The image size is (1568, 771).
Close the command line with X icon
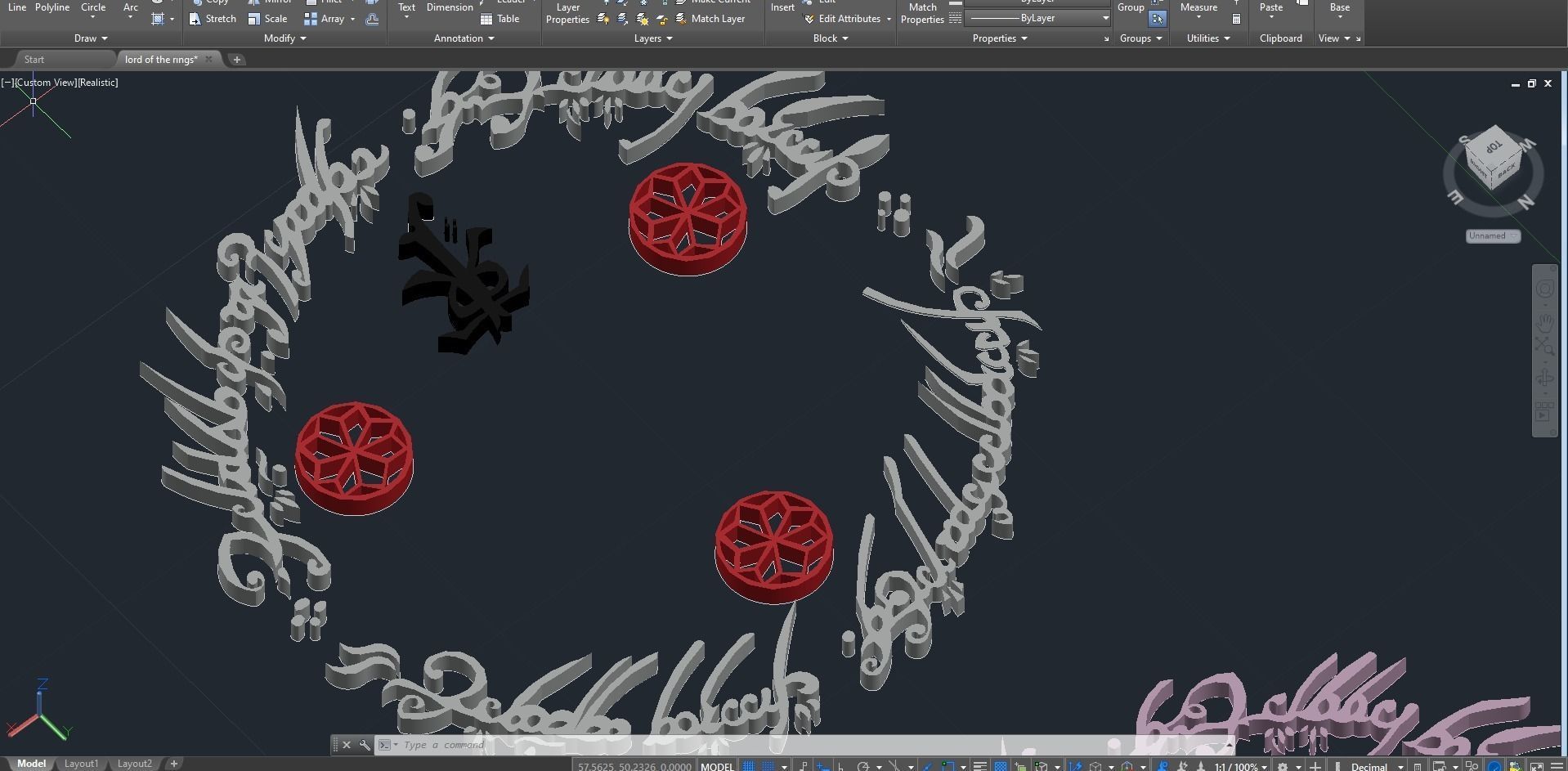pos(347,745)
